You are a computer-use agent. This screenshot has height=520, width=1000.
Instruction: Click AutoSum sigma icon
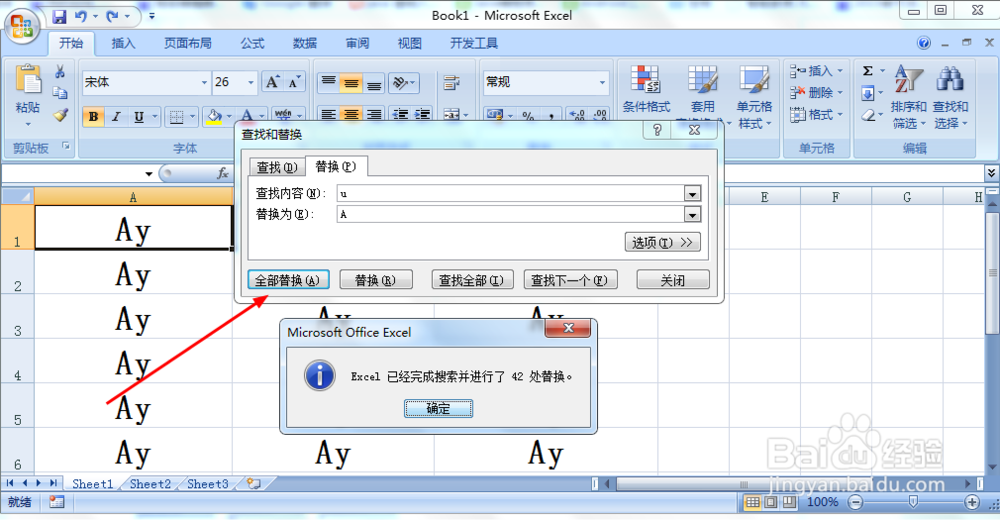(868, 71)
